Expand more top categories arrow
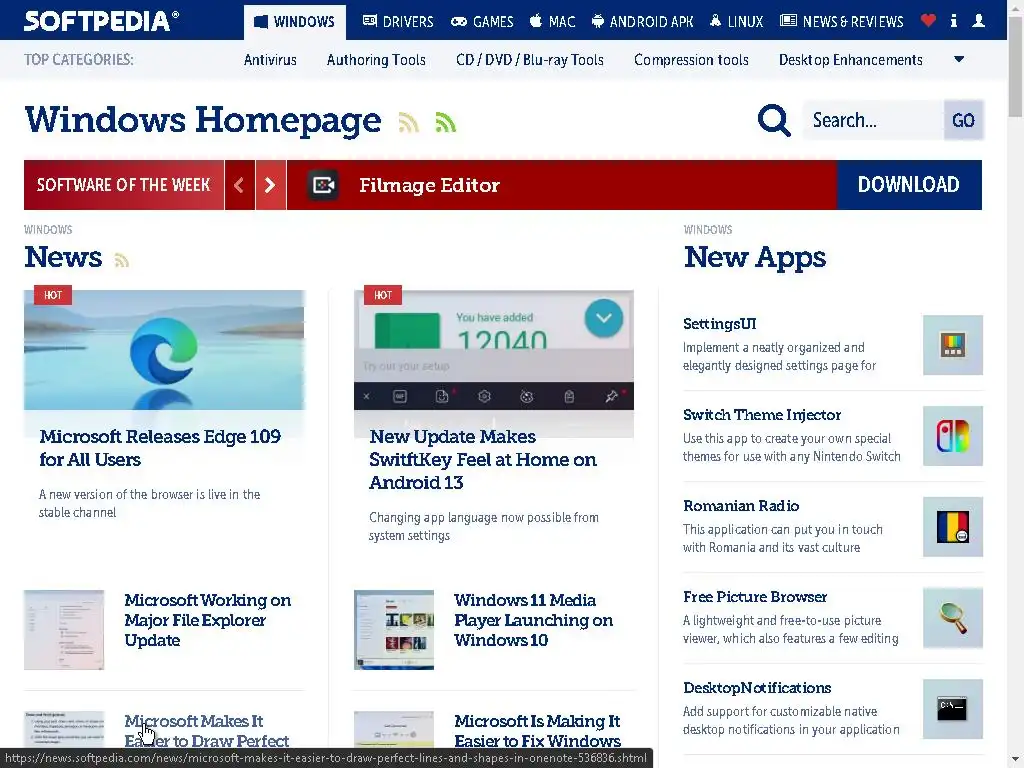1024x768 pixels. click(959, 59)
